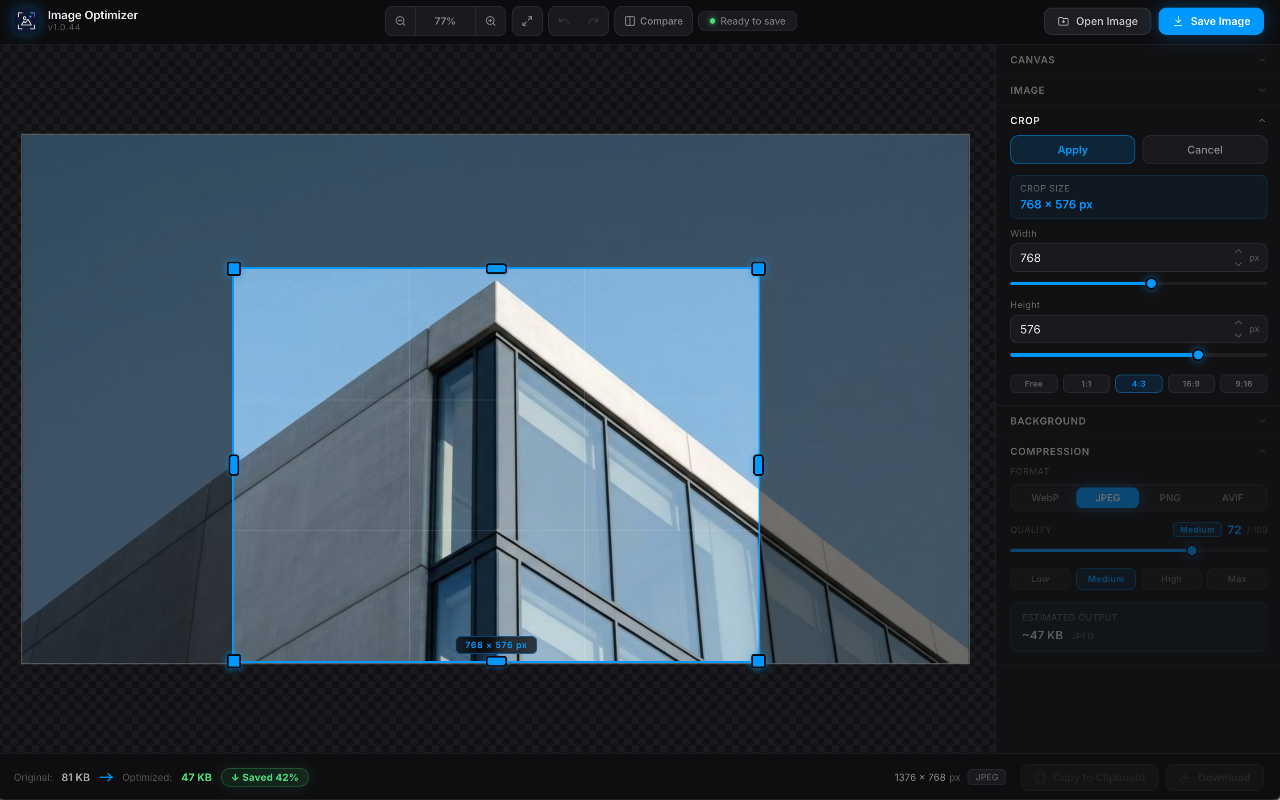
Task: Click the Save Image button
Action: click(x=1211, y=21)
